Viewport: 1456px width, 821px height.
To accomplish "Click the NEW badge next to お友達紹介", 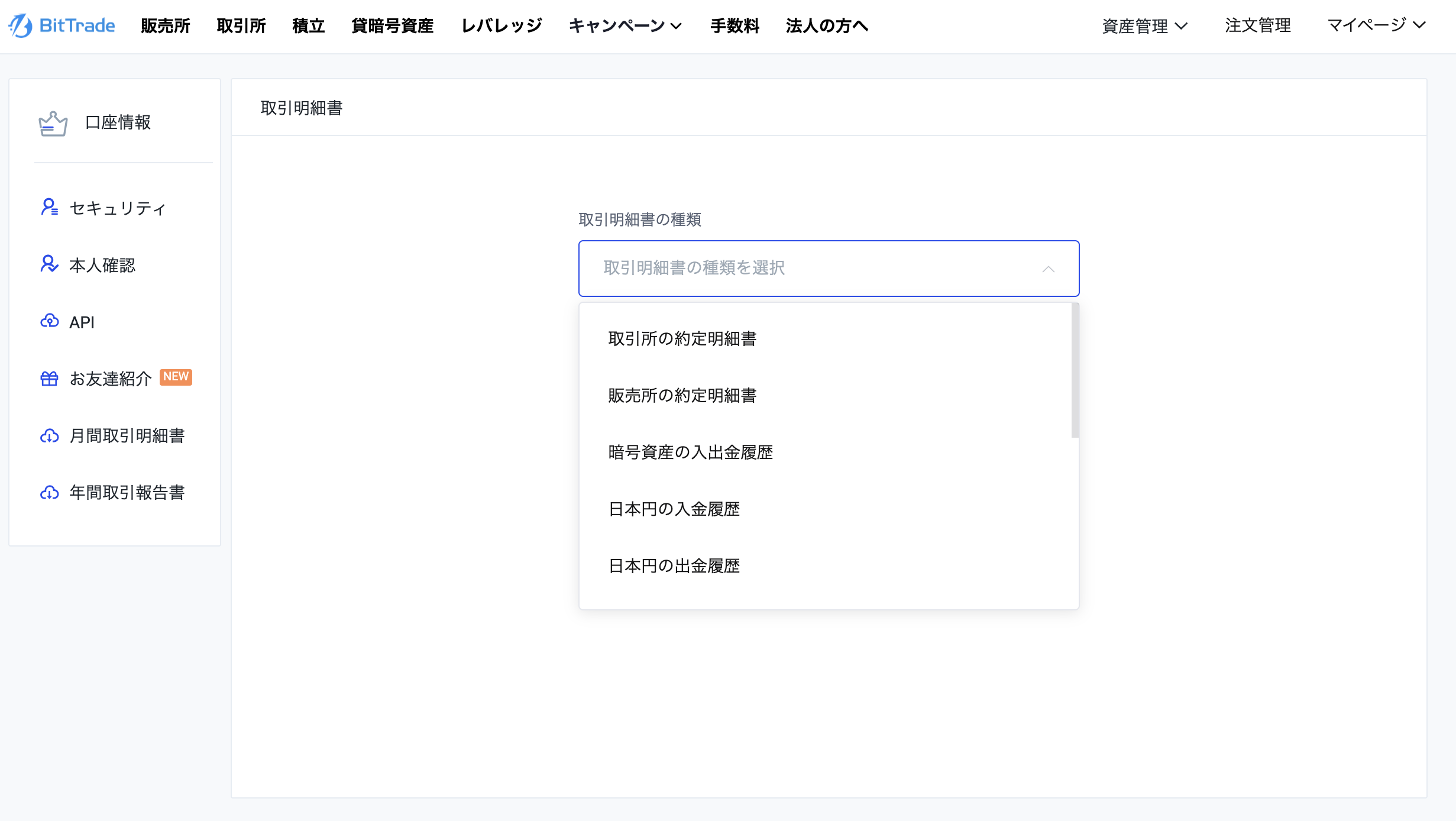I will click(x=176, y=377).
